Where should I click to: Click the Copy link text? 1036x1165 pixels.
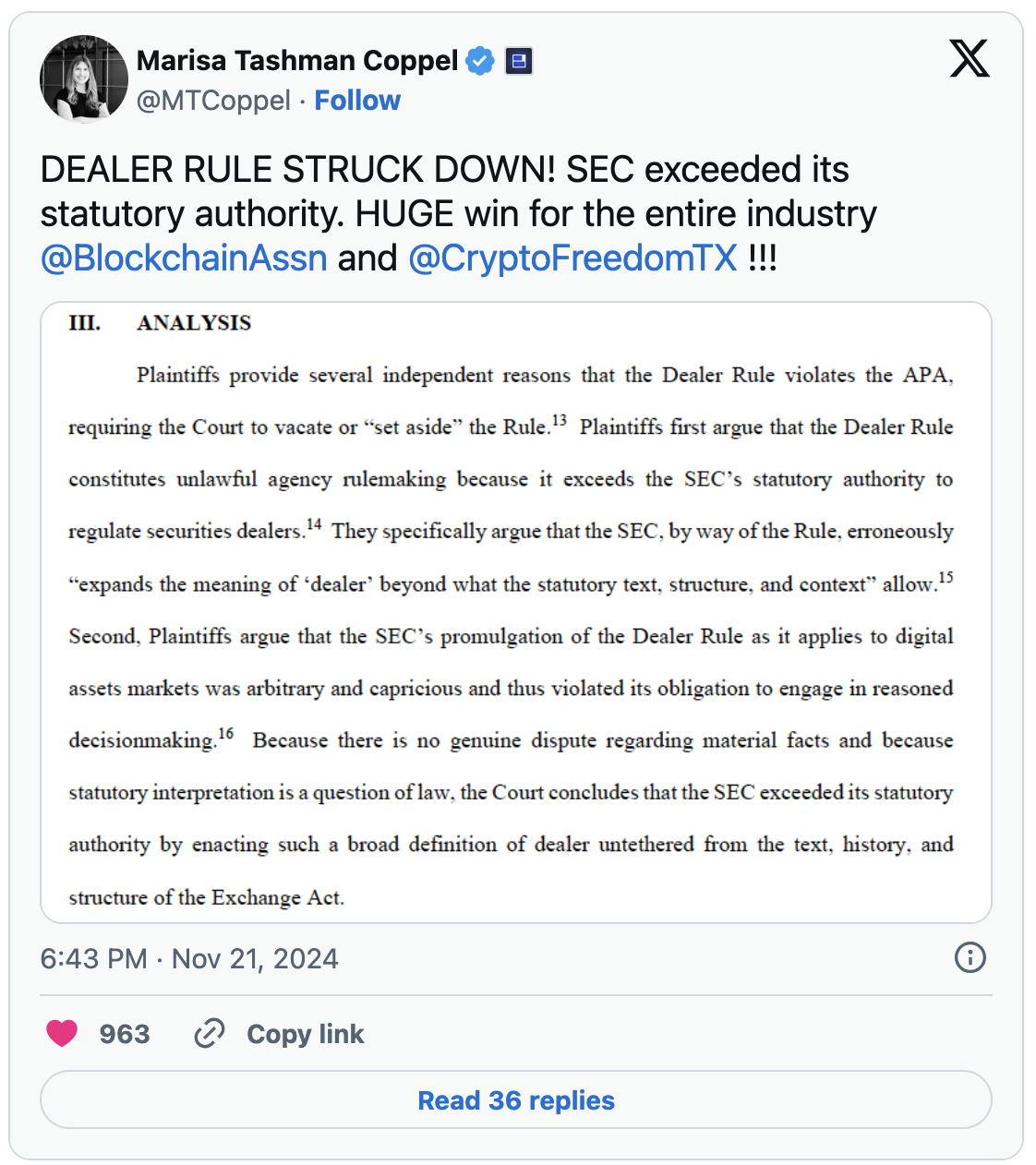[305, 1034]
